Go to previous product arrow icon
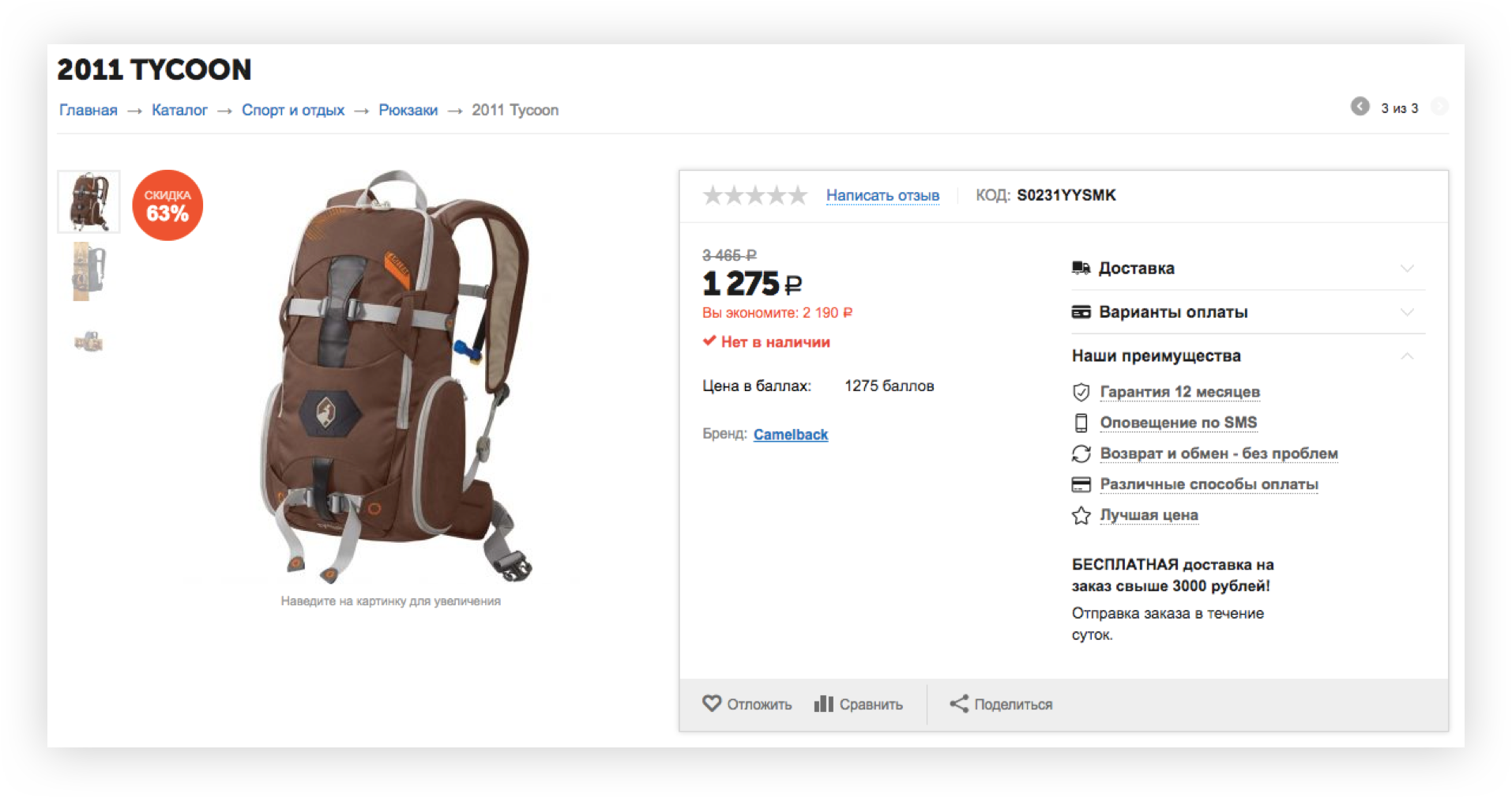 coord(1360,107)
